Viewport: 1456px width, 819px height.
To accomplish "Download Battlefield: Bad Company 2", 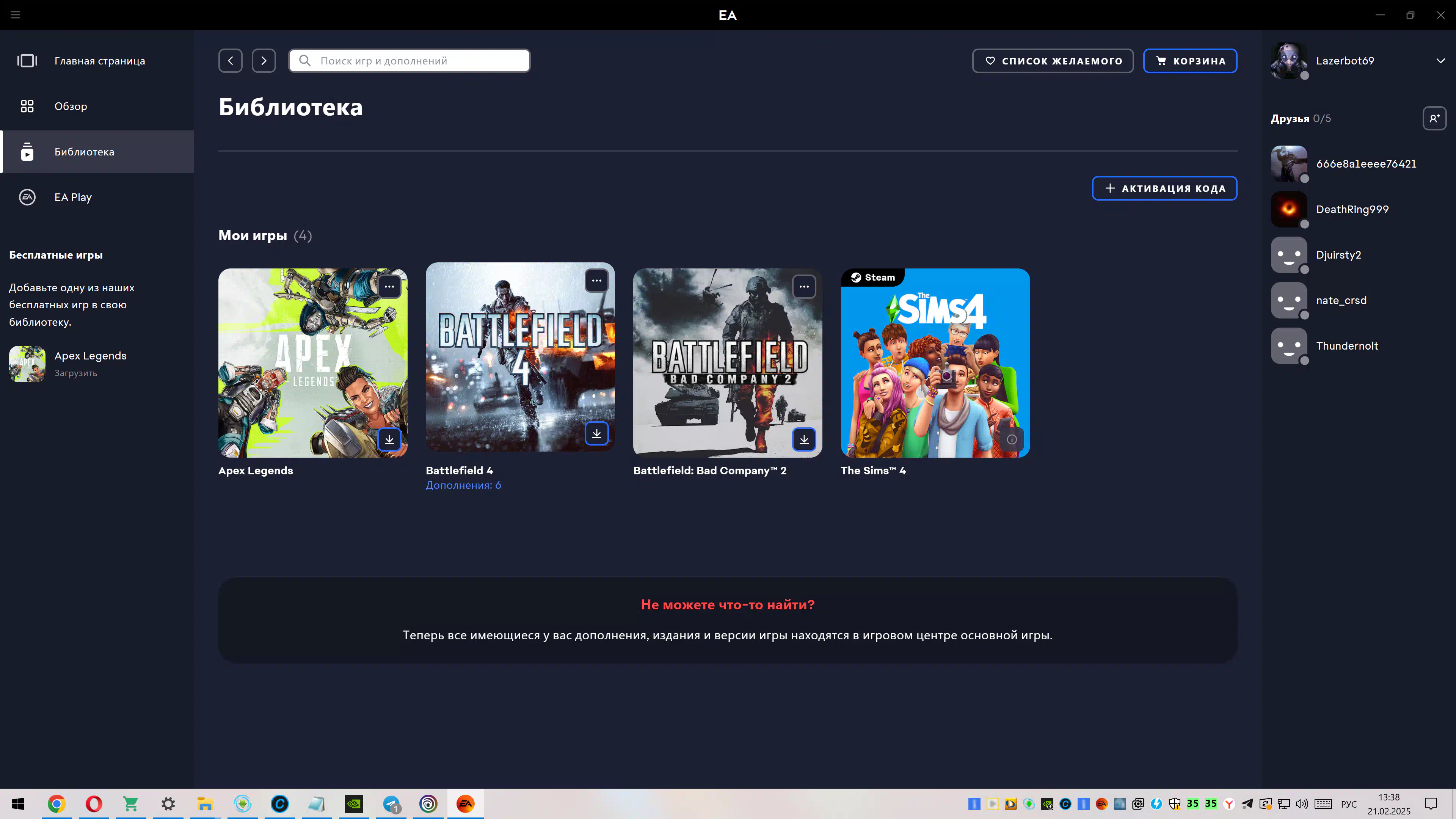I will tap(804, 439).
